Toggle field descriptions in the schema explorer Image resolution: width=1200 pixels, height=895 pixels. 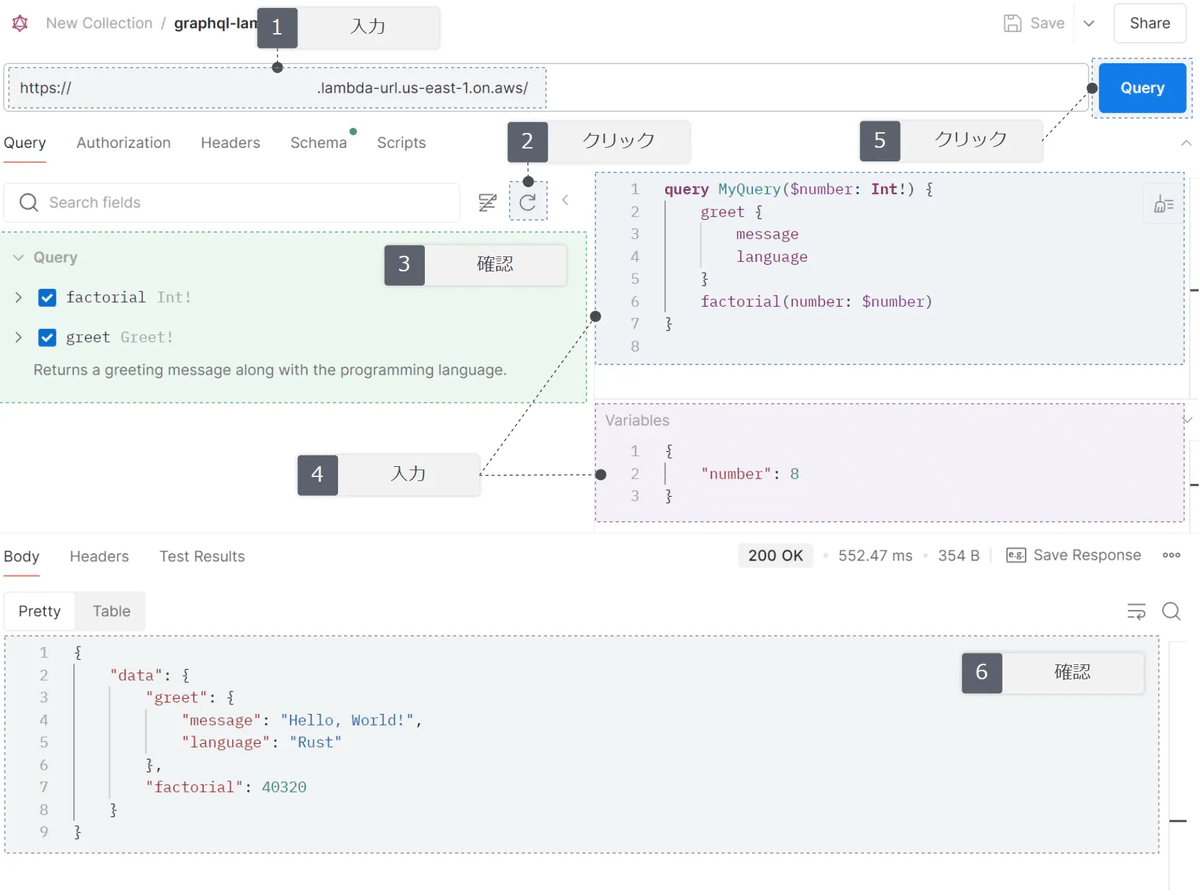487,202
